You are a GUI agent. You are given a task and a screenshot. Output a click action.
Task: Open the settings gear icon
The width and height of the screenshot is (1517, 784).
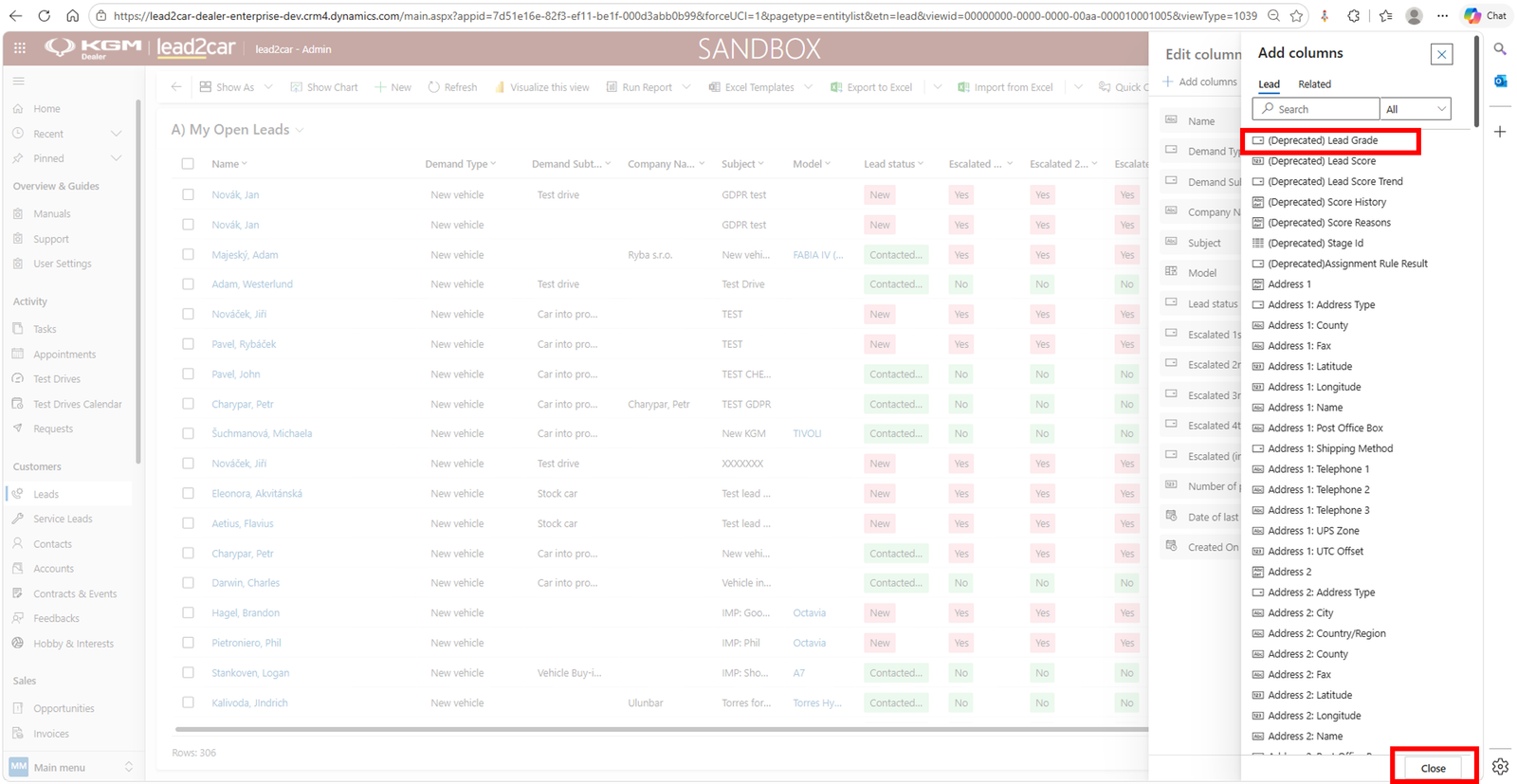click(1500, 767)
